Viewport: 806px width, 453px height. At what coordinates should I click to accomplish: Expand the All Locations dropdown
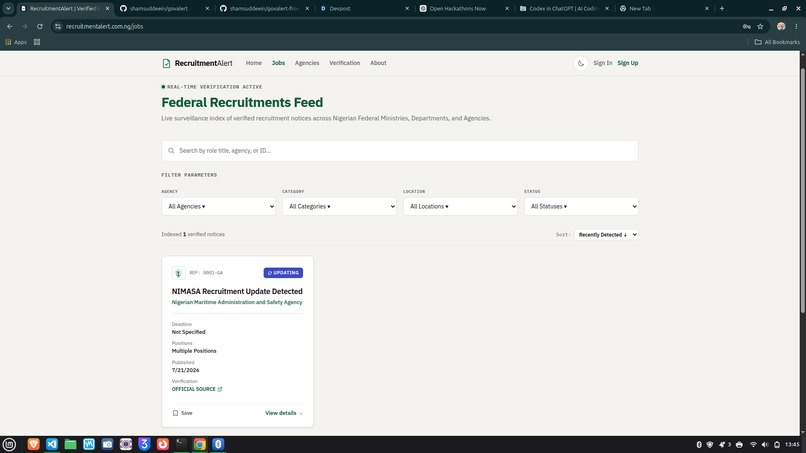460,206
